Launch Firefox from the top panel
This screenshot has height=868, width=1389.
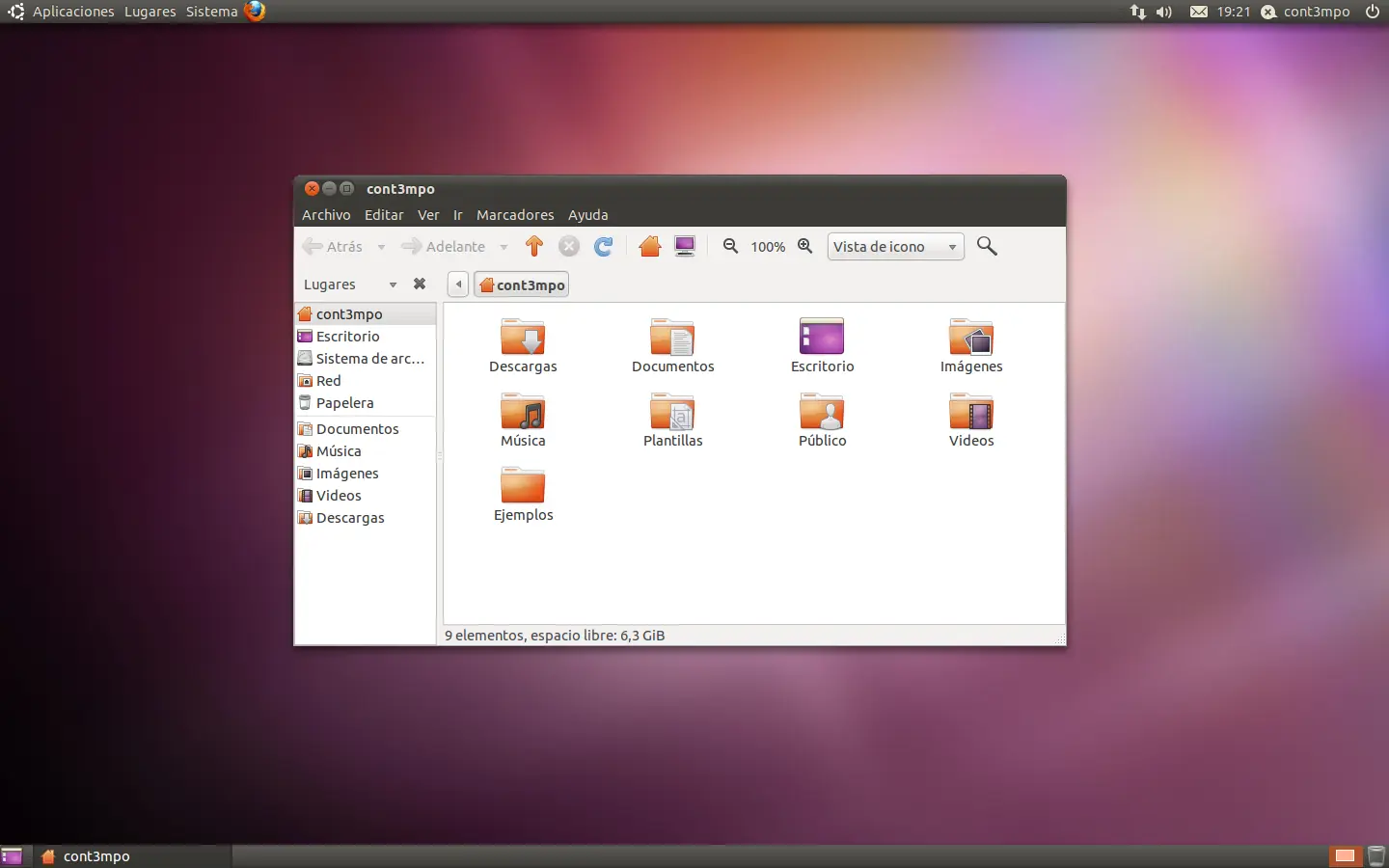point(255,12)
